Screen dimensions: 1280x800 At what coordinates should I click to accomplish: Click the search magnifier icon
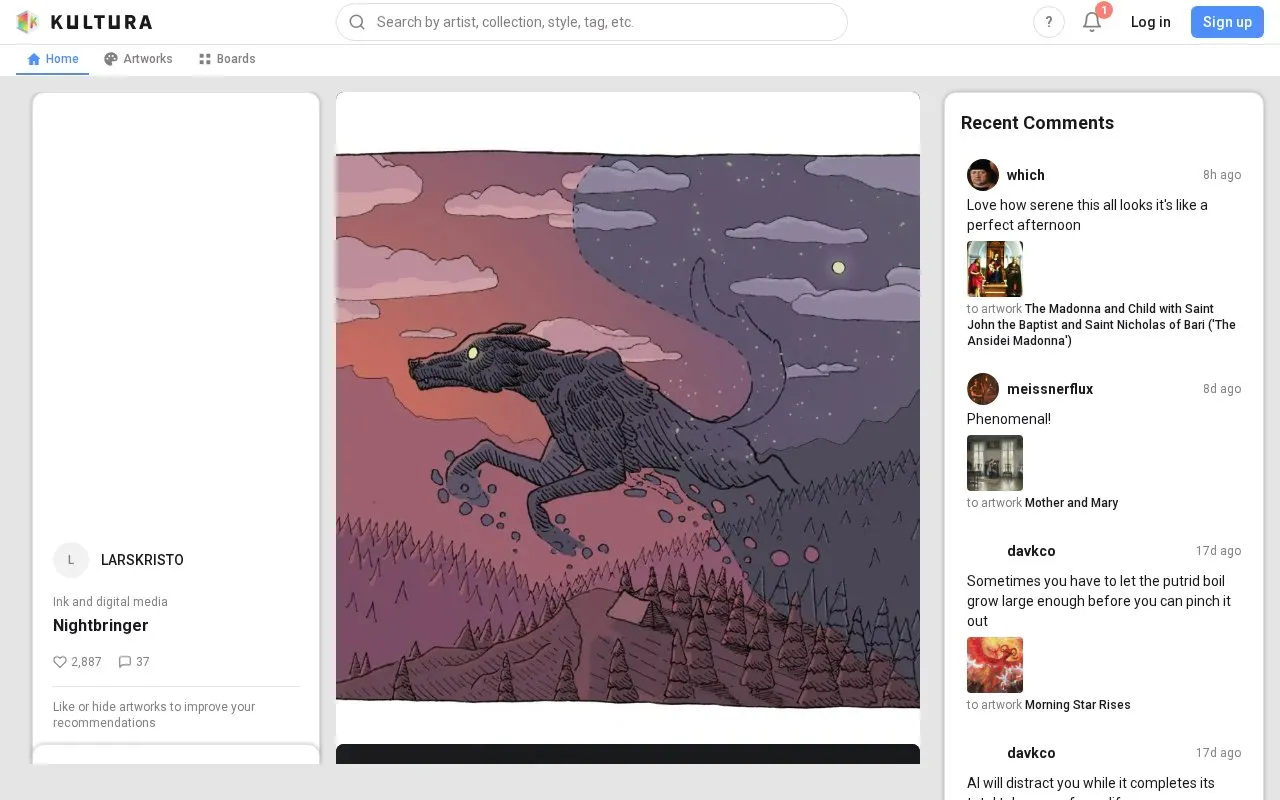(x=357, y=22)
